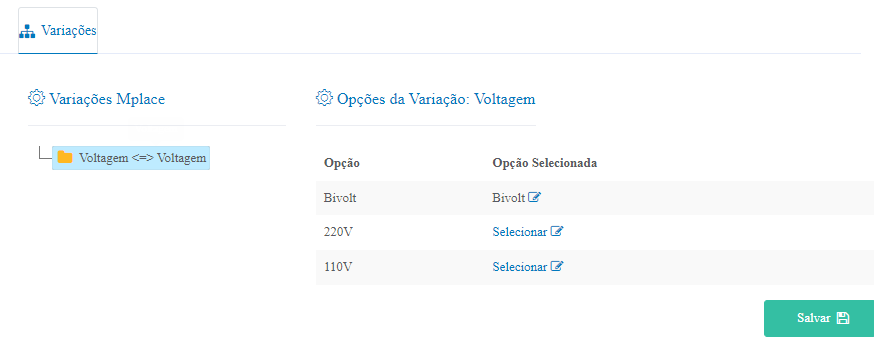Save changes with the Salvar button
Viewport: 874px width, 361px height.
point(819,318)
